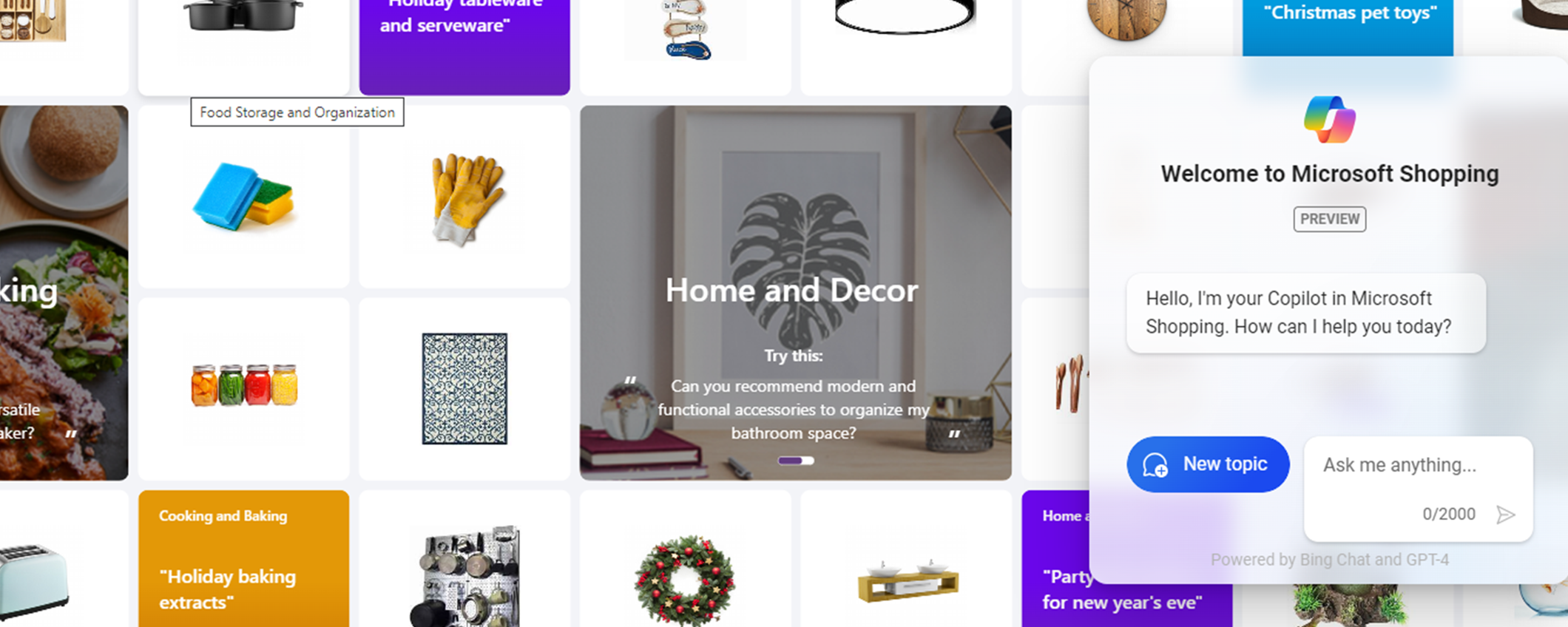
Task: Open the Home and Decor banner
Action: (x=795, y=293)
